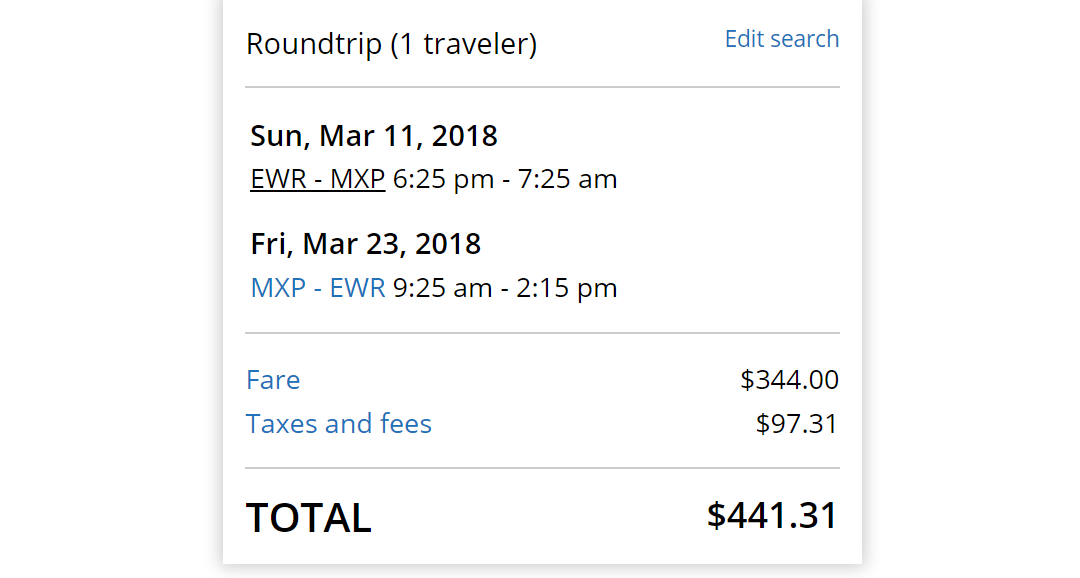Click the 7:25 am arrival time

pyautogui.click(x=567, y=180)
